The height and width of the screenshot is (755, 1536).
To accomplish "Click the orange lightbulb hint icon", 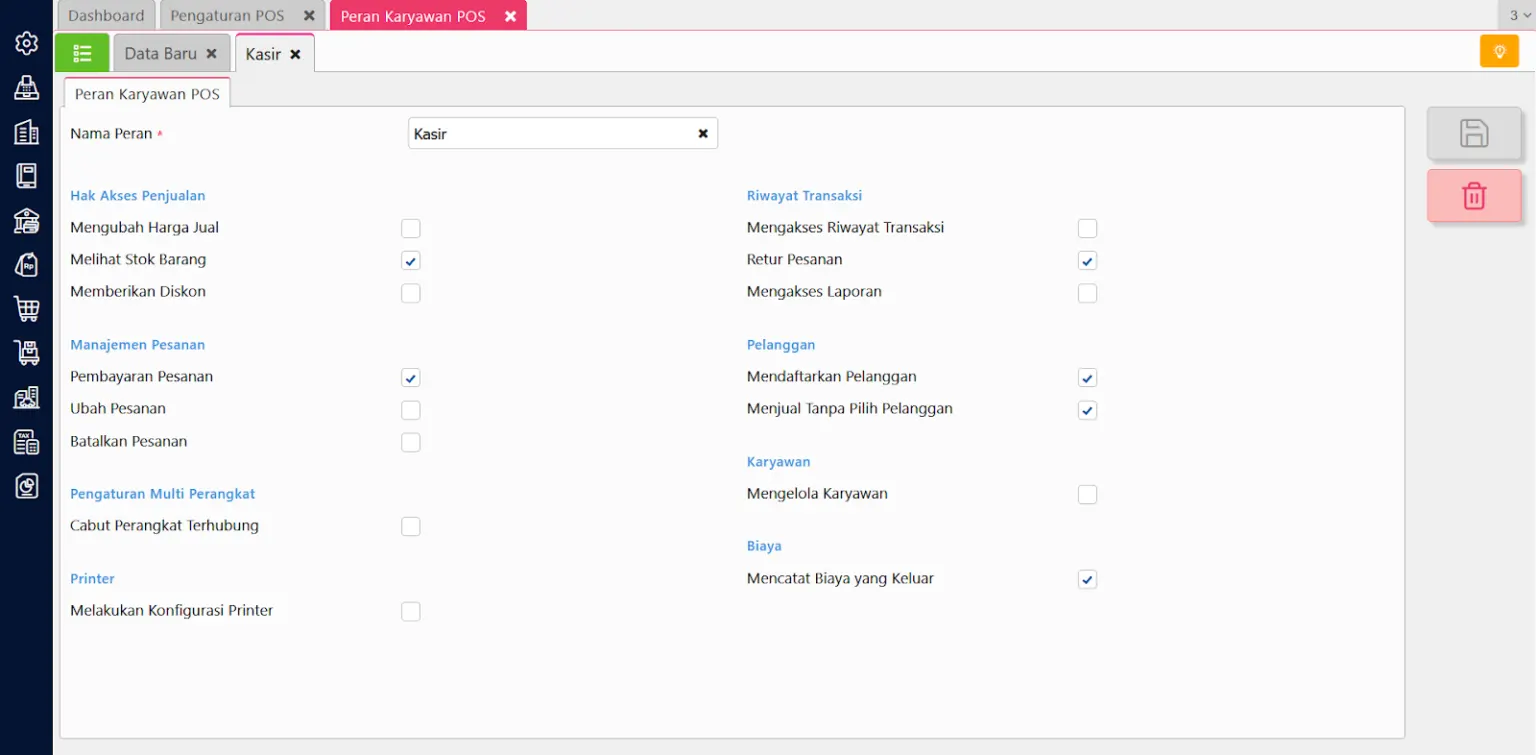I will [x=1499, y=51].
